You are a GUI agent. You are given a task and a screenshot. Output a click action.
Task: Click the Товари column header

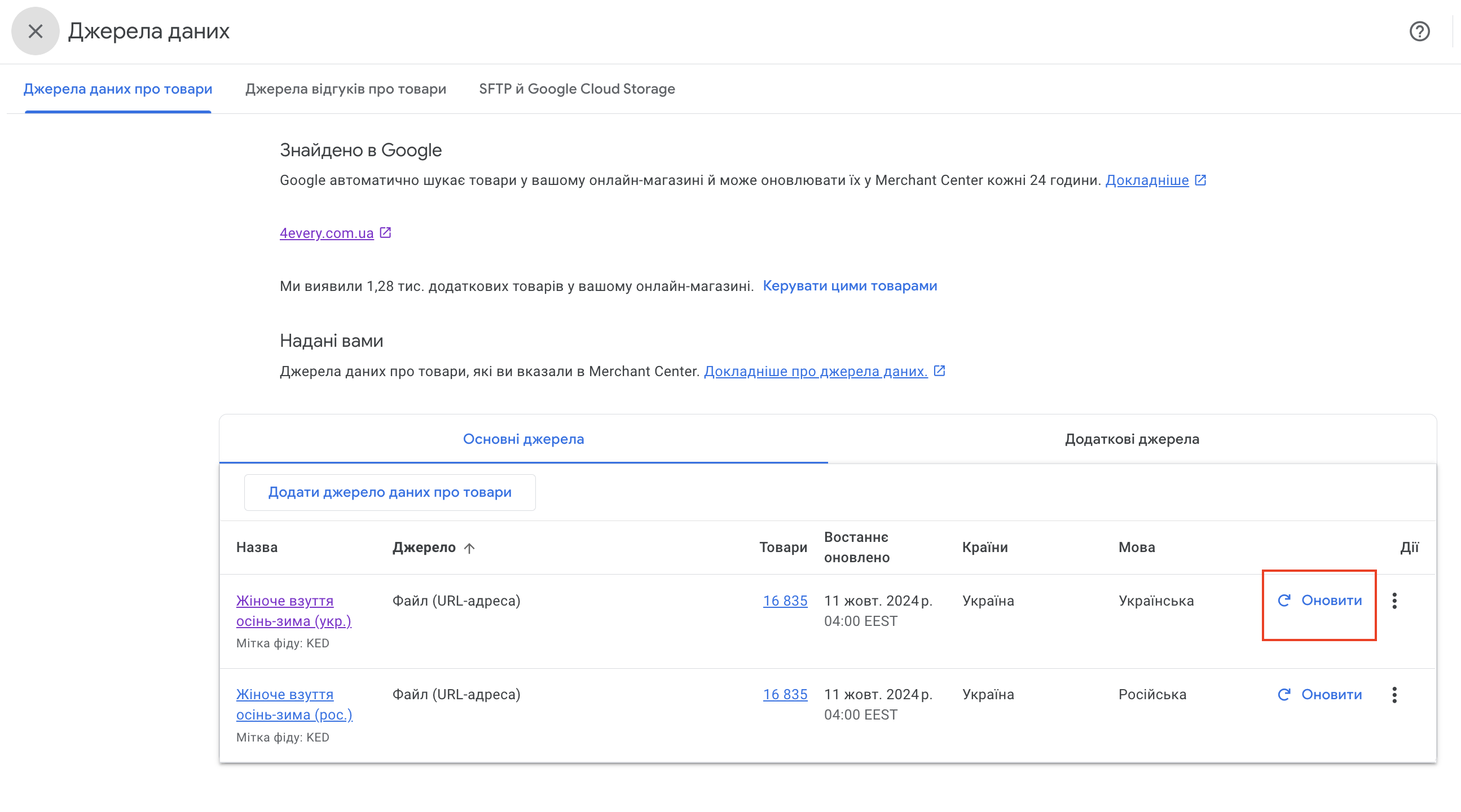[x=784, y=548]
